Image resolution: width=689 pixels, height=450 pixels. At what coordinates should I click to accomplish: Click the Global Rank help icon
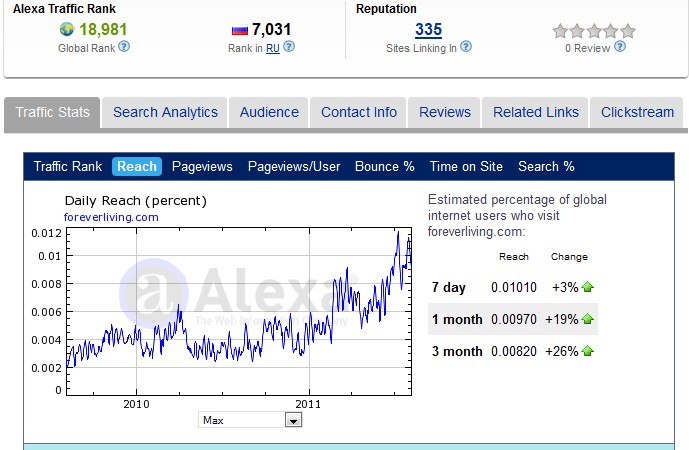pos(124,46)
